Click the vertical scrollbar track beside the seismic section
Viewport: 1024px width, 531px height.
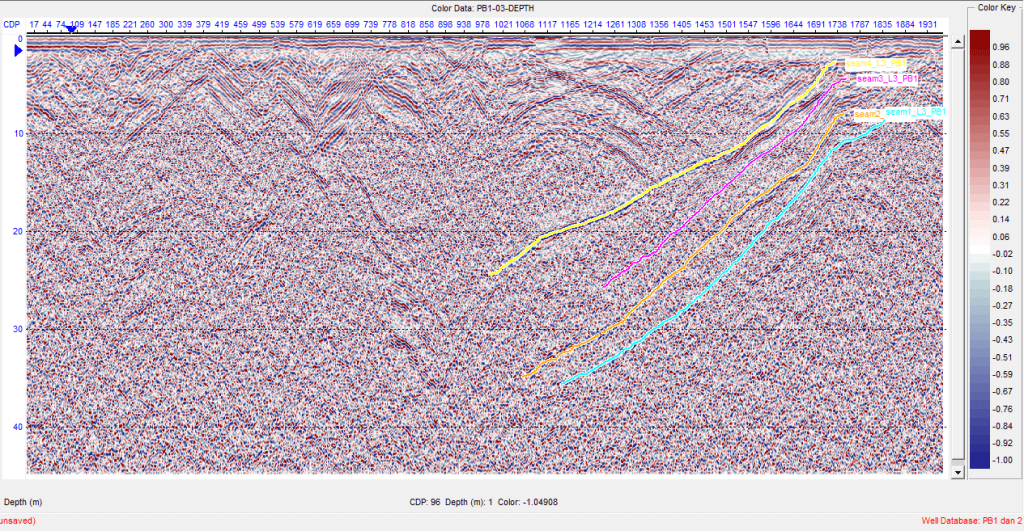(x=956, y=250)
